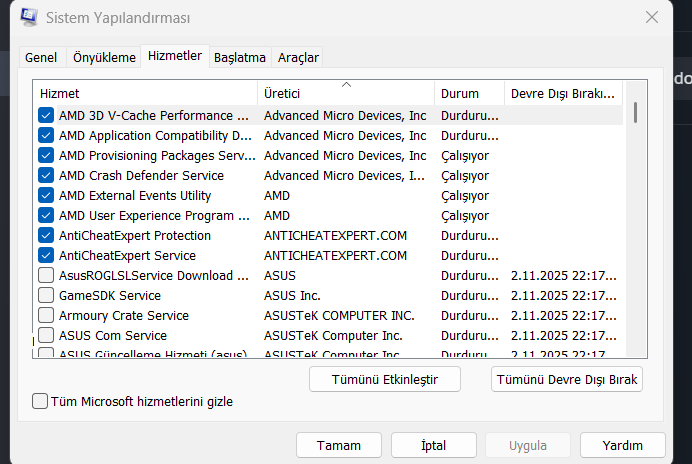Viewport: 692px width, 464px height.
Task: Open help via Yardım button
Action: tap(622, 445)
